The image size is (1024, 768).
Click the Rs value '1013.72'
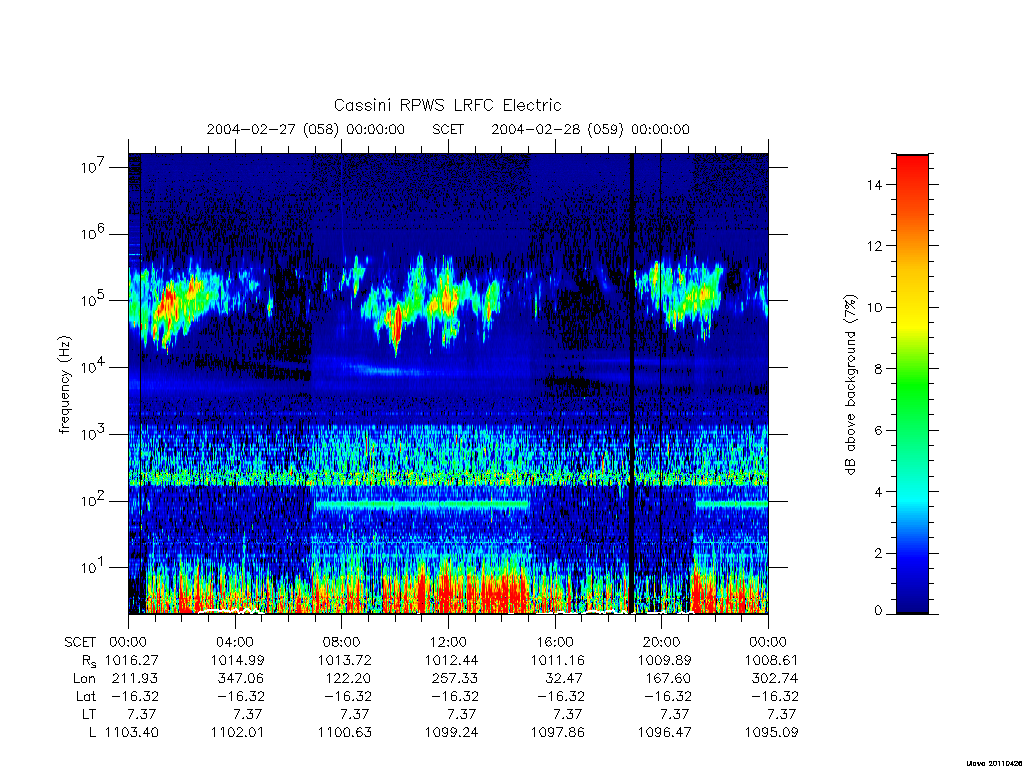click(x=345, y=660)
